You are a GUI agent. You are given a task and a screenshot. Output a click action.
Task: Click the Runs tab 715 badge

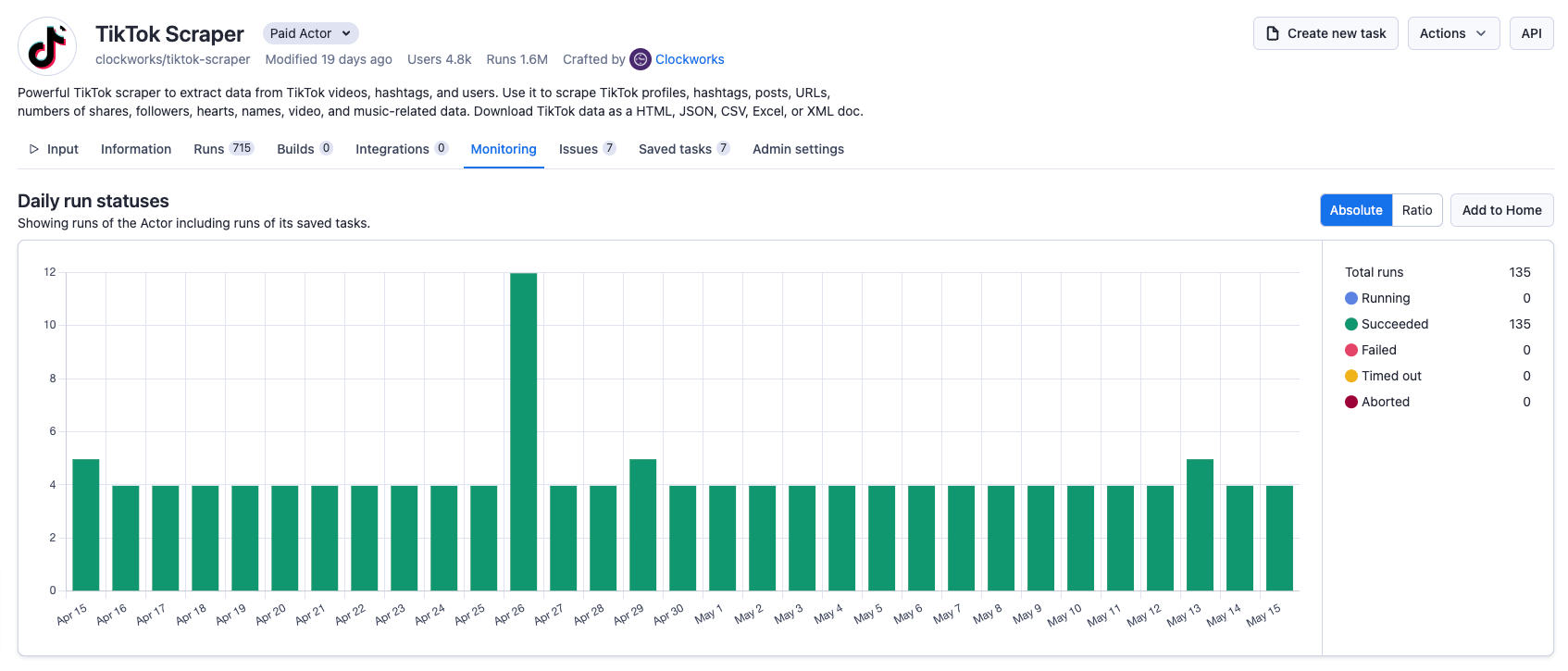(x=242, y=148)
